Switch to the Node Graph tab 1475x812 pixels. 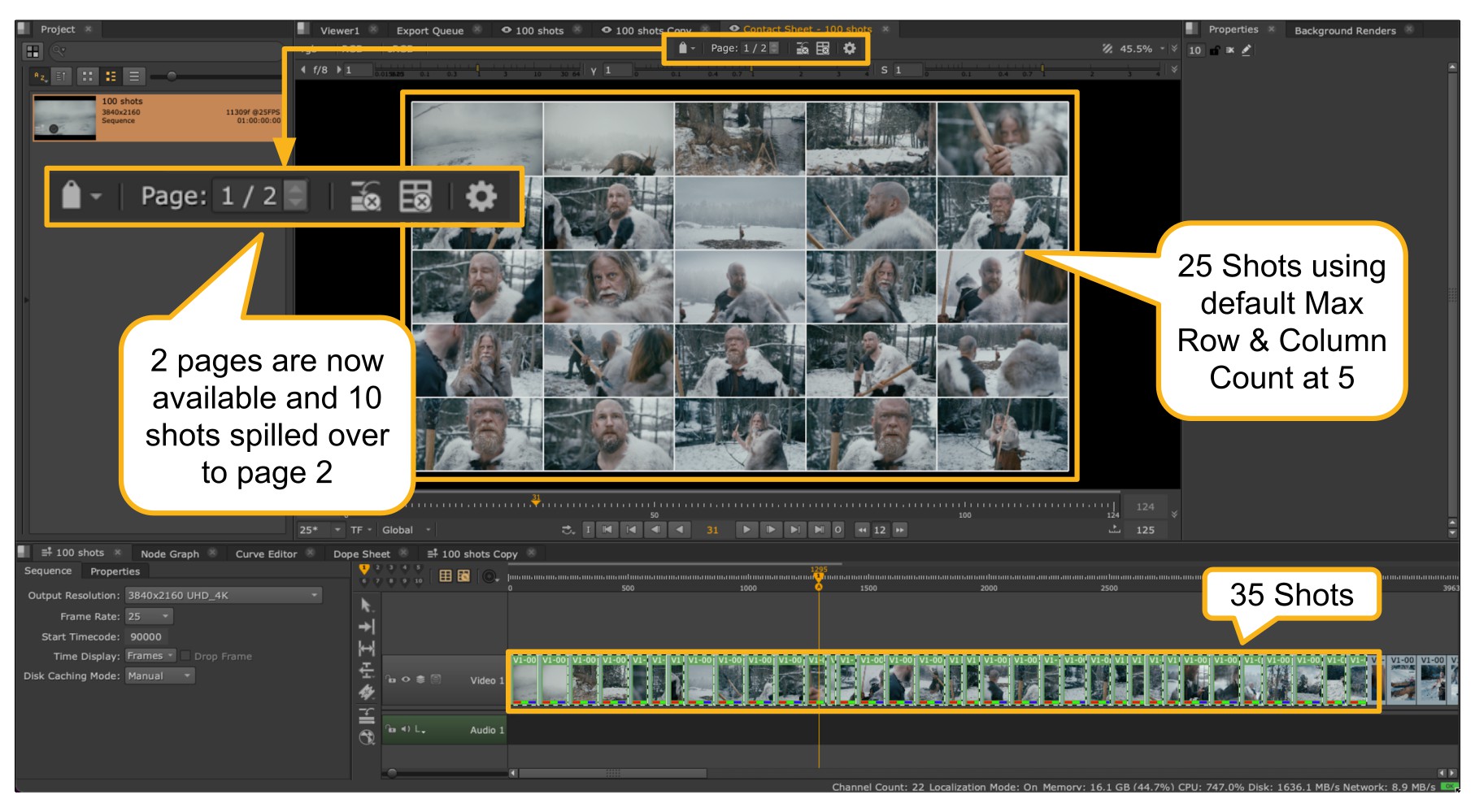(169, 554)
